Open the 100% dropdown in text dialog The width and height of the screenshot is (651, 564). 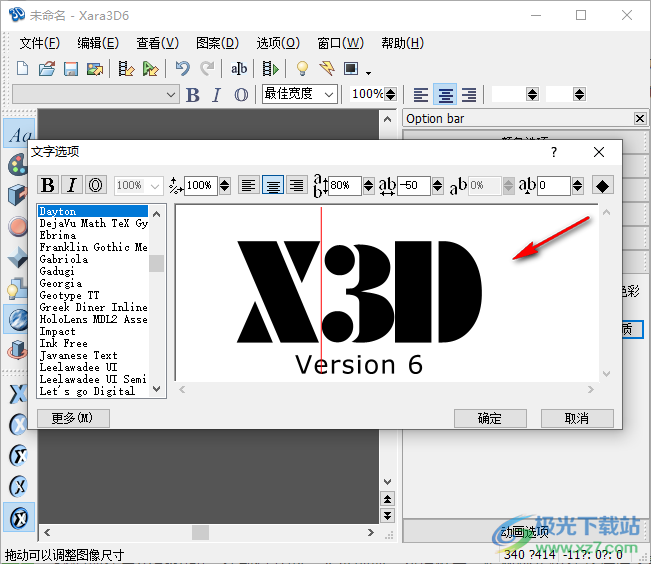point(155,185)
